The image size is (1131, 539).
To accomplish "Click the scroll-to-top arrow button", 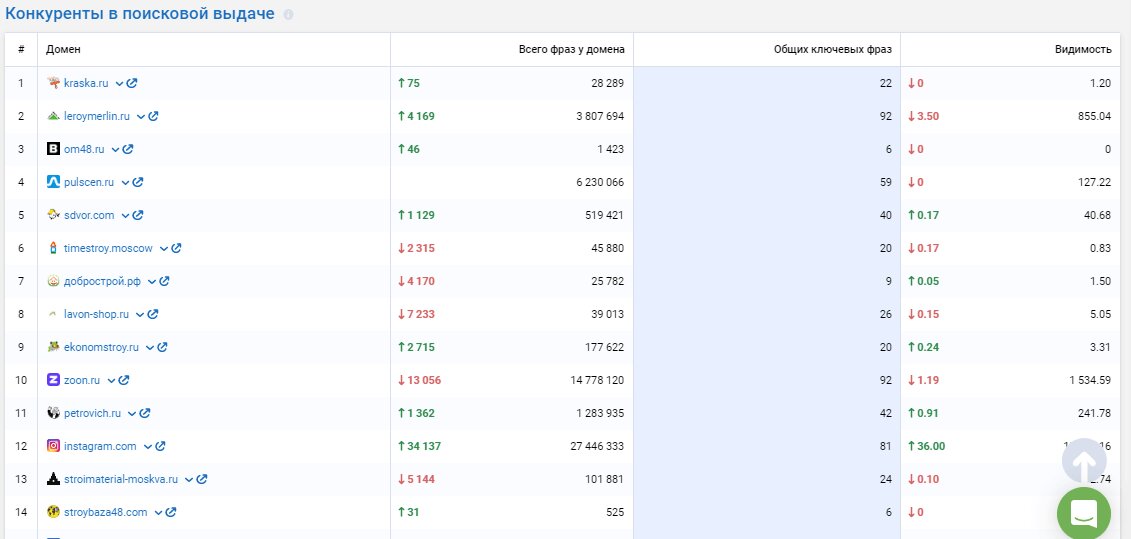I will (1084, 462).
